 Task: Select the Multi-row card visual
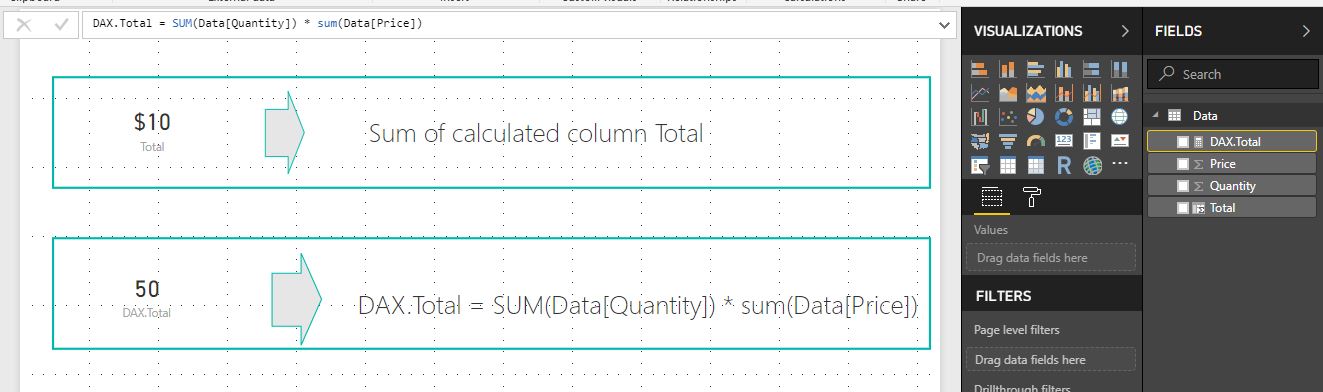tap(1092, 141)
